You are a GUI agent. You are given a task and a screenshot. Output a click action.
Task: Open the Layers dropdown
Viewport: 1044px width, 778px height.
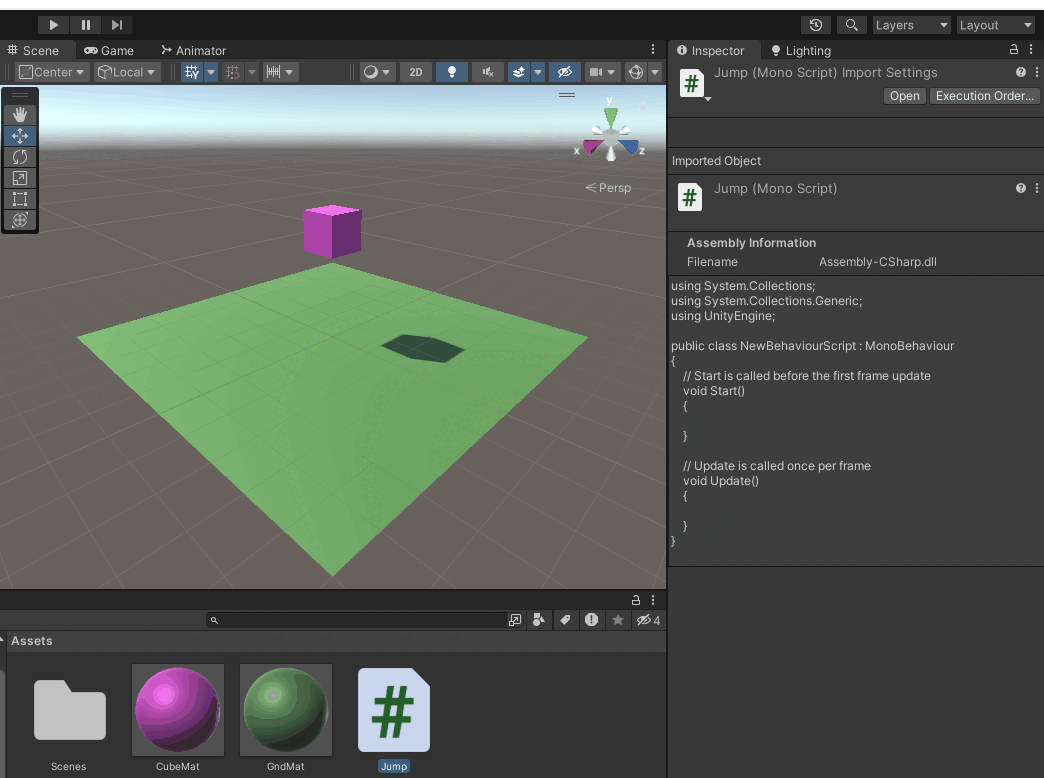[x=911, y=25]
